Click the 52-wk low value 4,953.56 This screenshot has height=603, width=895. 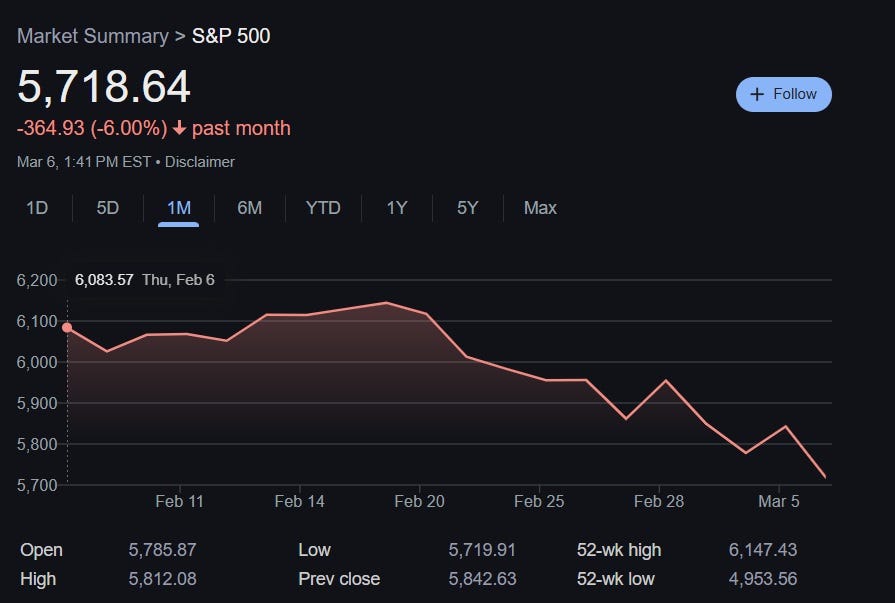click(x=763, y=579)
